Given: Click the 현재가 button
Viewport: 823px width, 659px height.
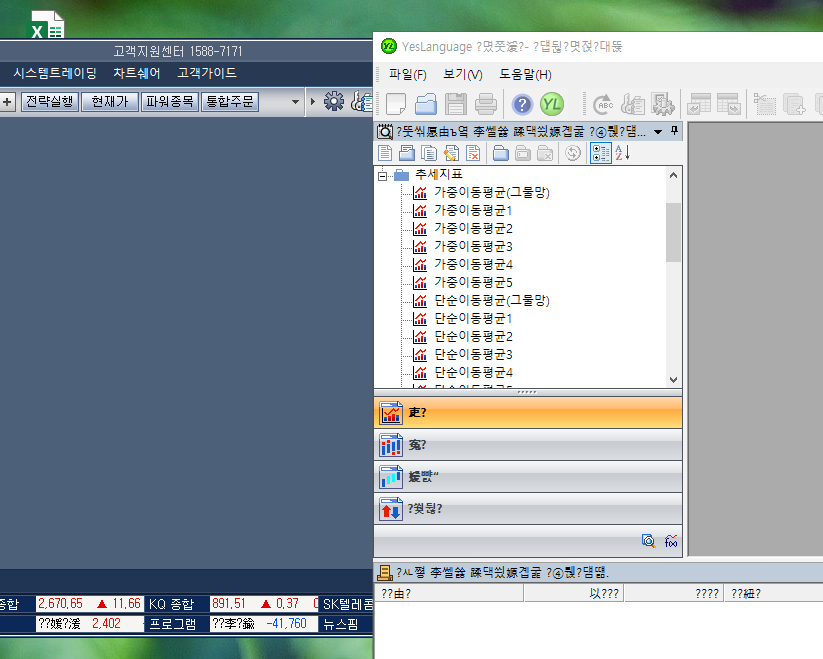Looking at the screenshot, I should (x=110, y=101).
